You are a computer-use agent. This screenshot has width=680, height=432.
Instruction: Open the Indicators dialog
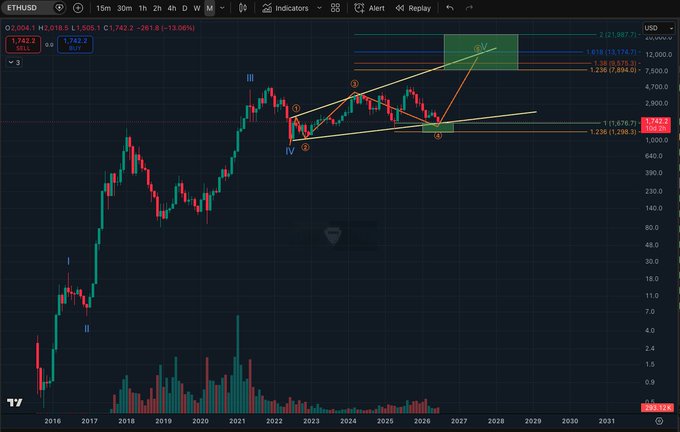click(x=285, y=8)
